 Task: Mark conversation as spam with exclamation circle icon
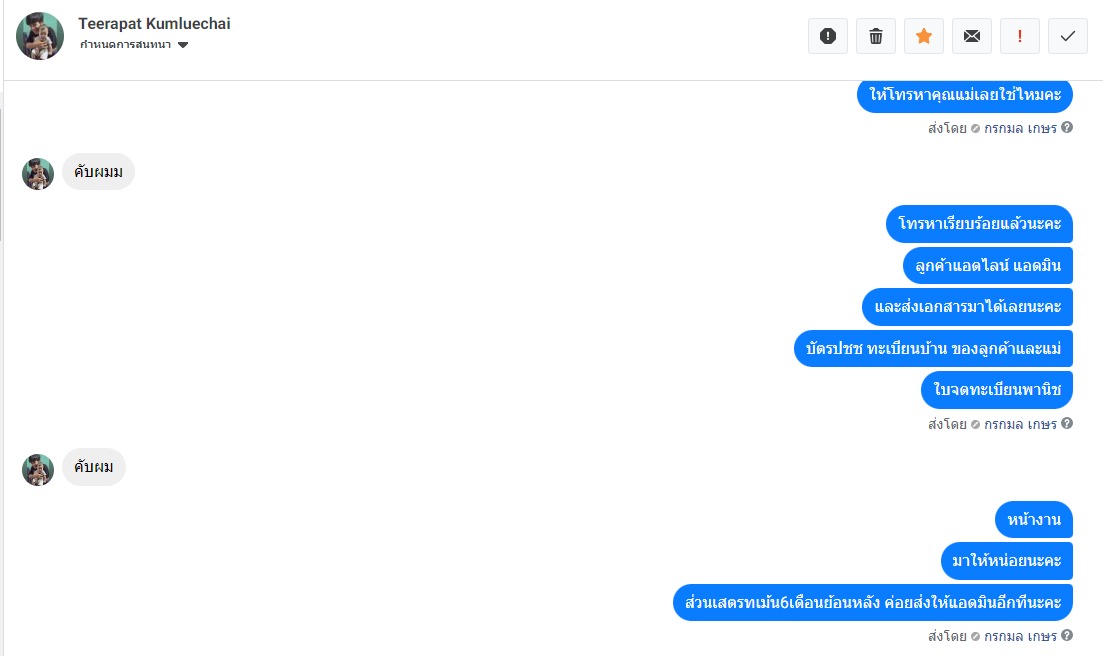pos(828,36)
